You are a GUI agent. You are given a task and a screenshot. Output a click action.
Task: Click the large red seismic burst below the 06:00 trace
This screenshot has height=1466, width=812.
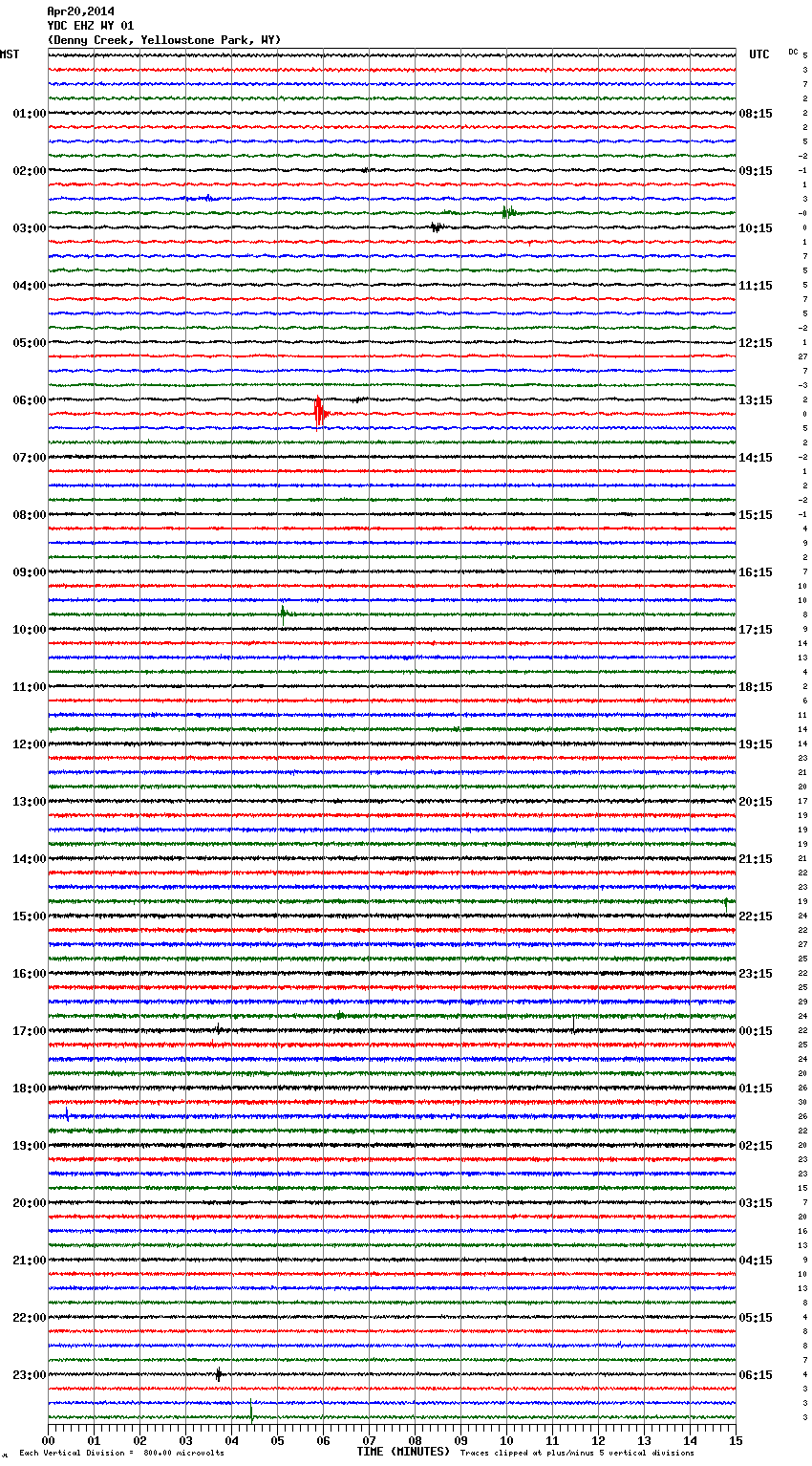coord(320,413)
